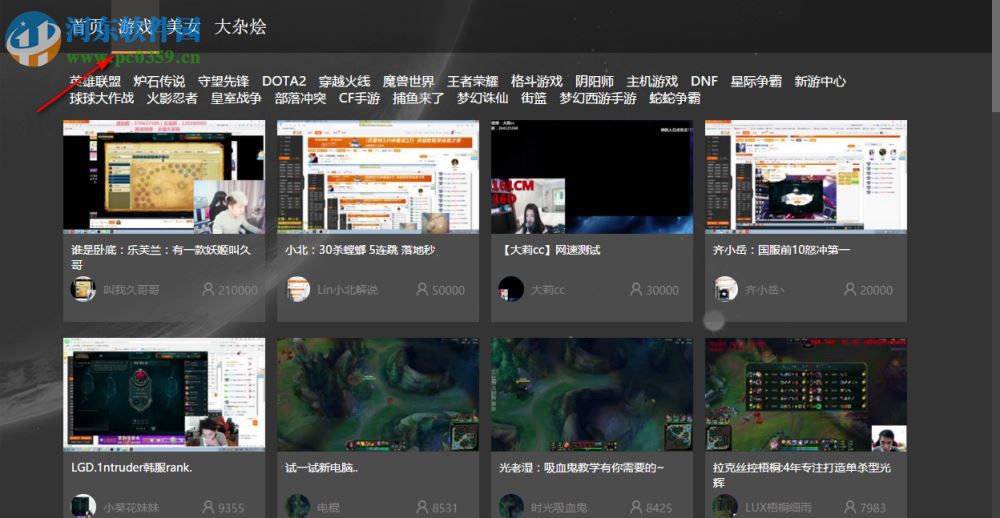Click avatar of Lin小北解说
This screenshot has height=518, width=1000.
[x=297, y=289]
